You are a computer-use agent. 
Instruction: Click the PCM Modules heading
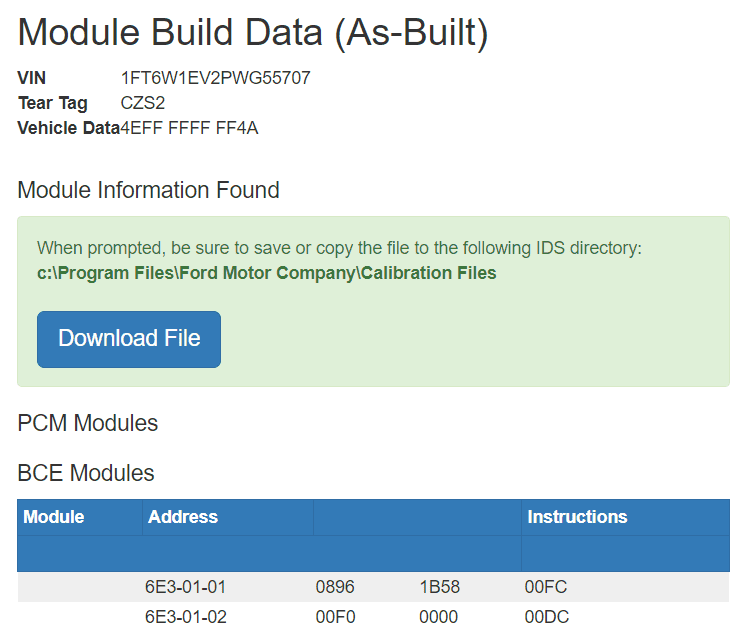pyautogui.click(x=88, y=423)
